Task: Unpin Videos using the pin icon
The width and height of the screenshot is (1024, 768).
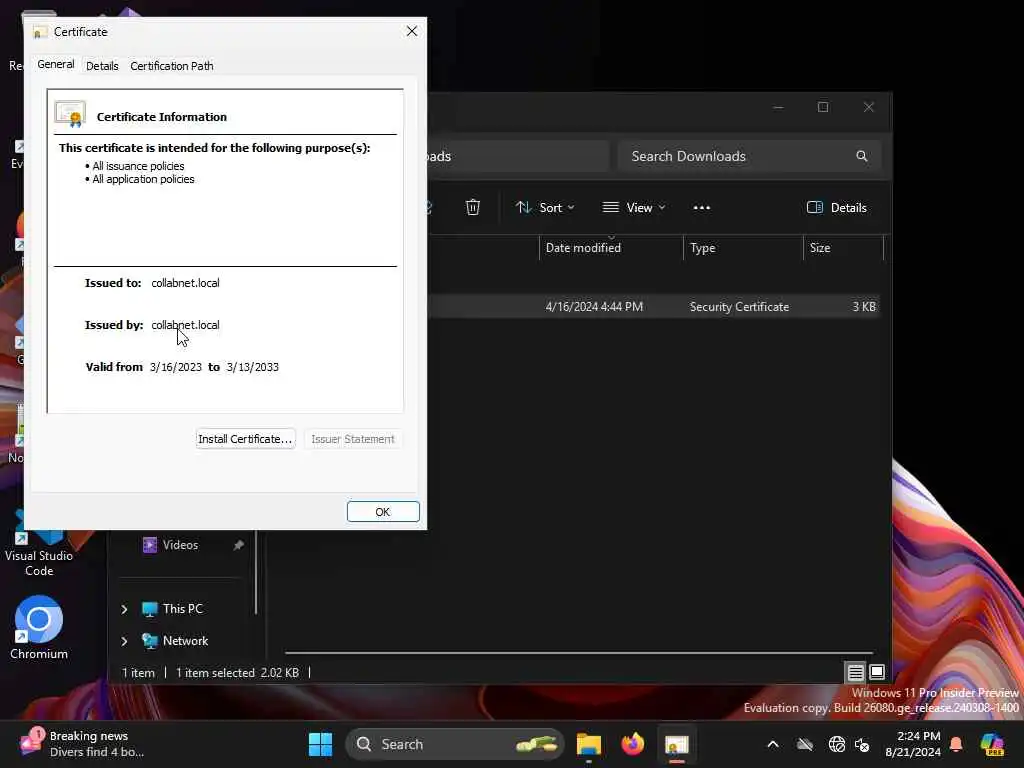Action: tap(238, 545)
